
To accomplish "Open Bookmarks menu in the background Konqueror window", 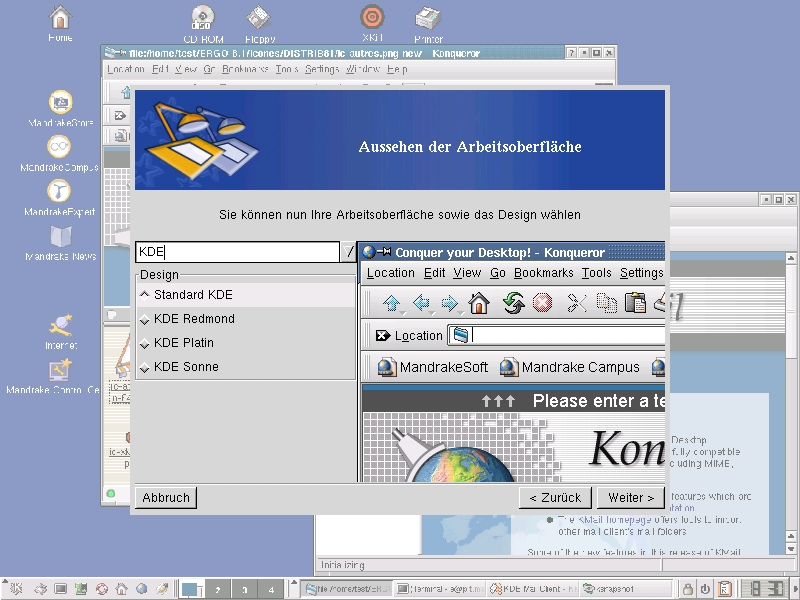I will 245,69.
